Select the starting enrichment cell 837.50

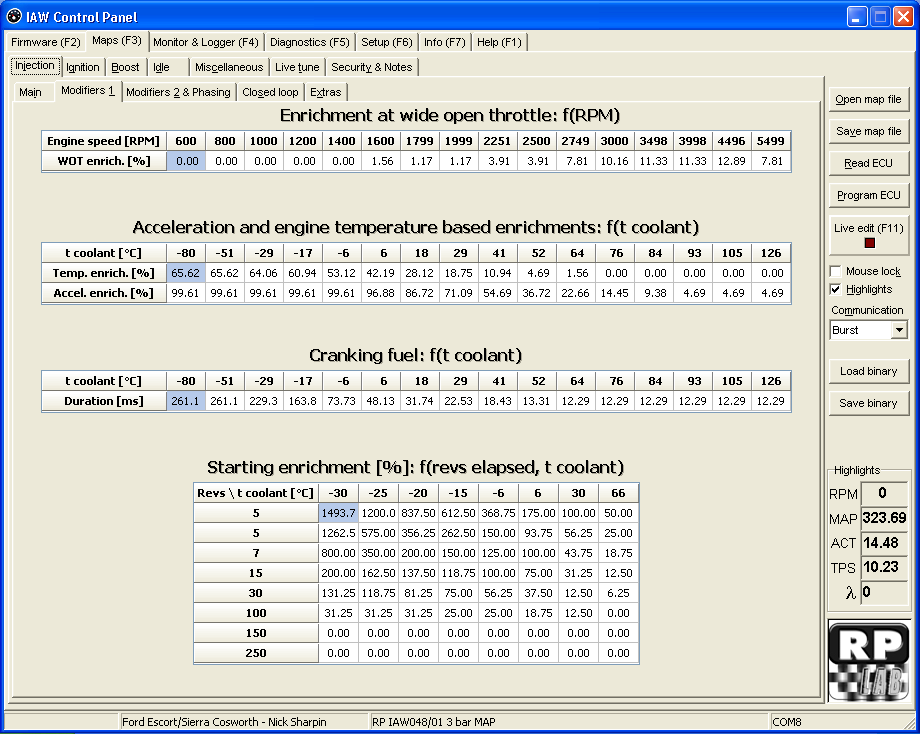click(418, 513)
